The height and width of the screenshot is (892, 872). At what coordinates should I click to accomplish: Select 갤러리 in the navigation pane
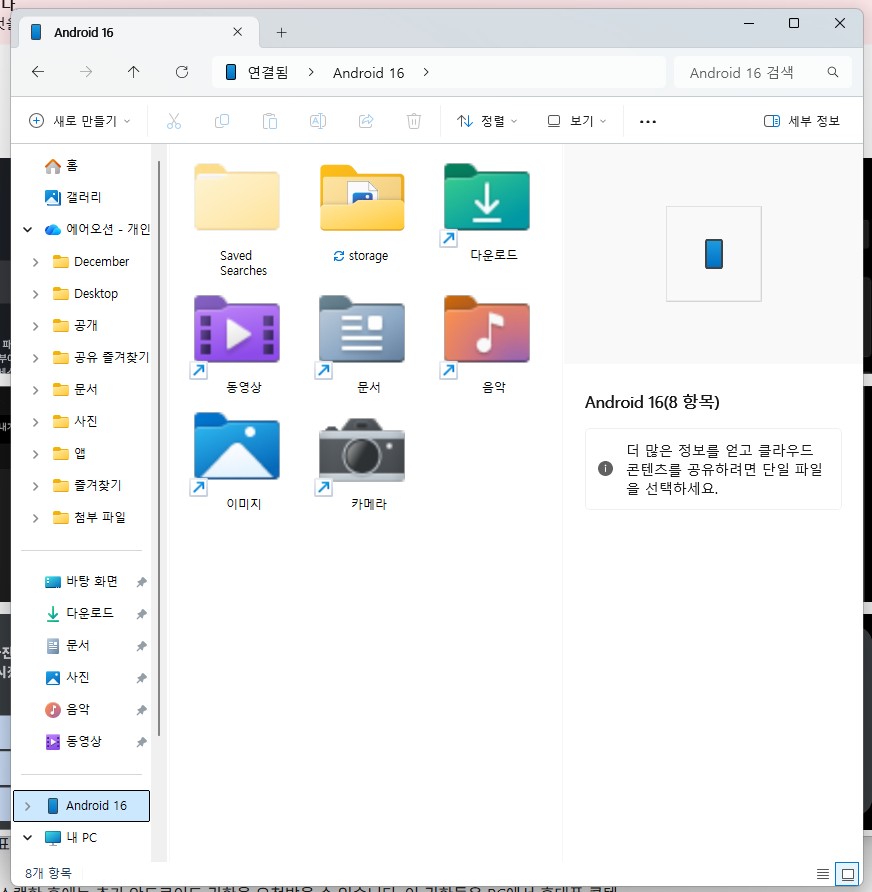pyautogui.click(x=73, y=197)
